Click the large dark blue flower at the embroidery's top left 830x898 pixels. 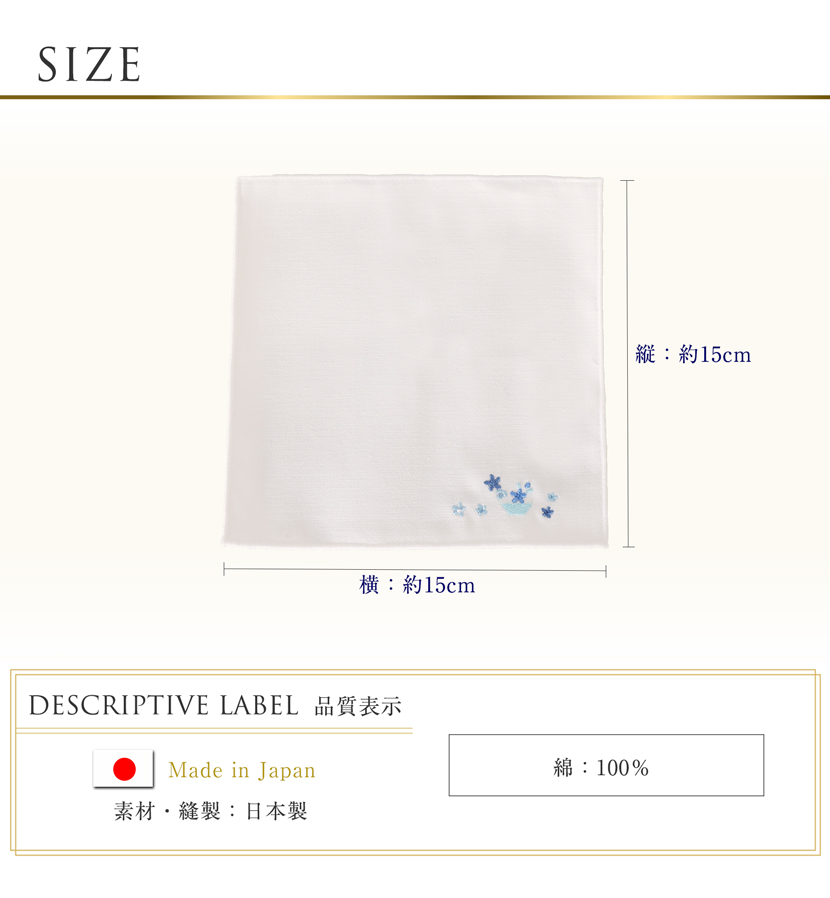click(x=492, y=482)
